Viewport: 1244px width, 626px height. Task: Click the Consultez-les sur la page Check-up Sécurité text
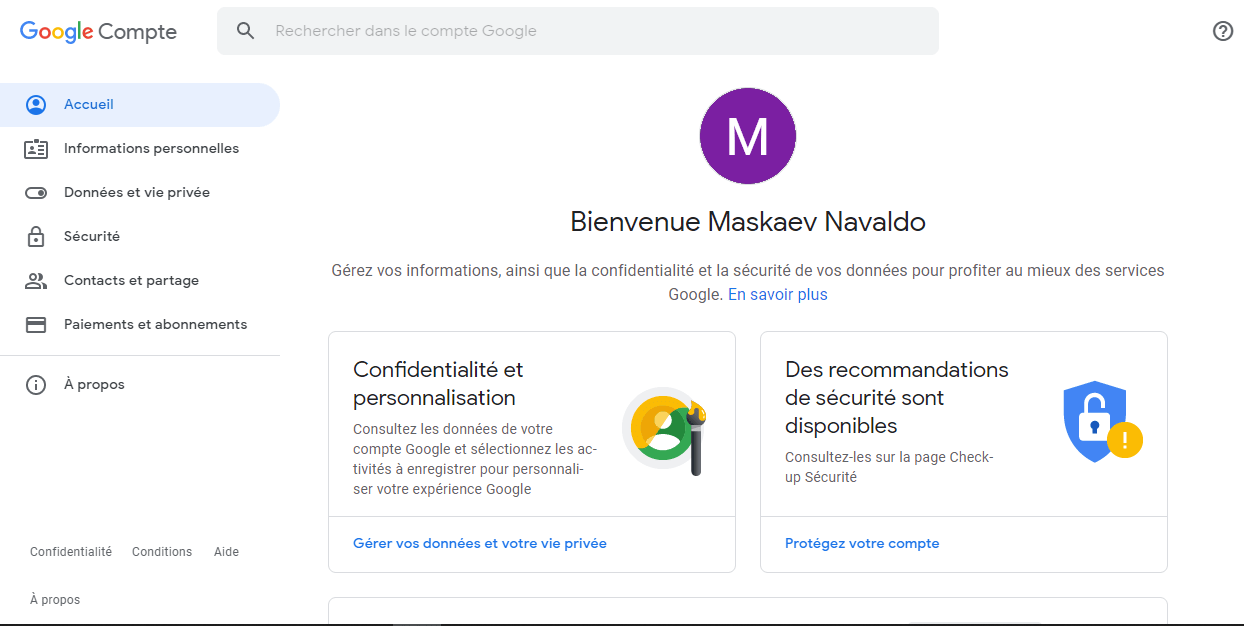click(x=889, y=467)
